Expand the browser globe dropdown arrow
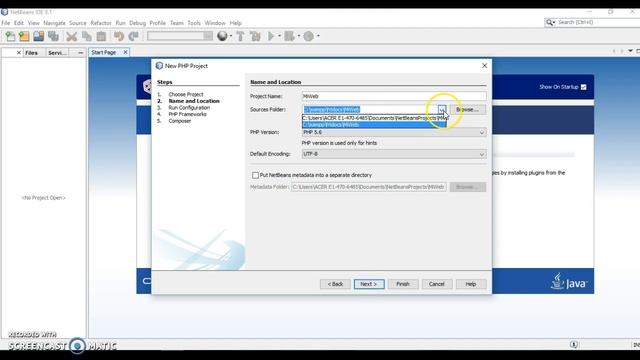The height and width of the screenshot is (360, 640). coord(231,36)
